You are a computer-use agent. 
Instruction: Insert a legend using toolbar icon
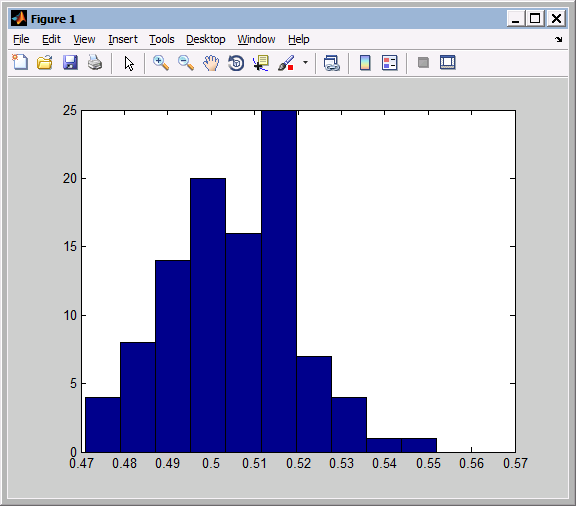[x=390, y=62]
